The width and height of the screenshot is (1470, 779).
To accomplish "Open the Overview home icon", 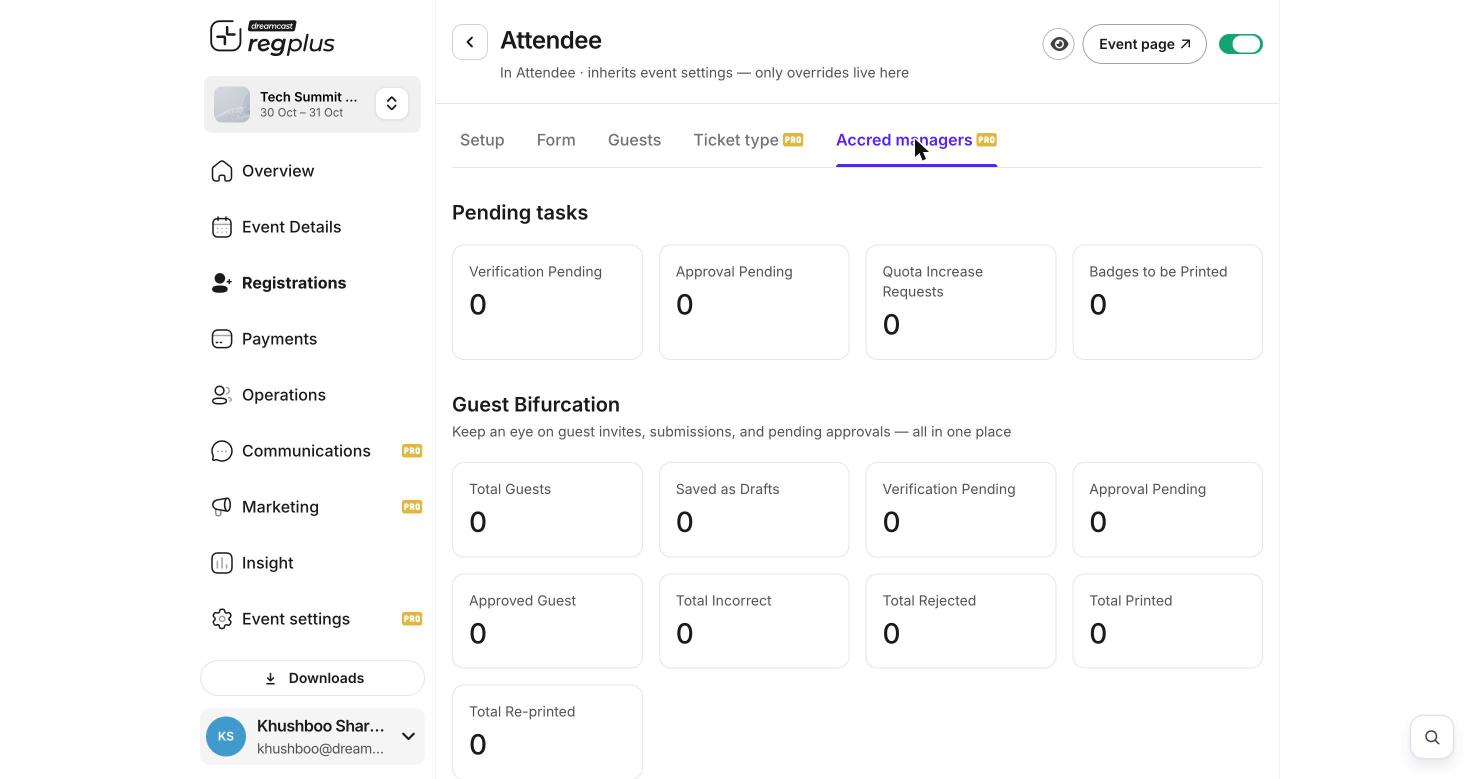I will tap(222, 171).
